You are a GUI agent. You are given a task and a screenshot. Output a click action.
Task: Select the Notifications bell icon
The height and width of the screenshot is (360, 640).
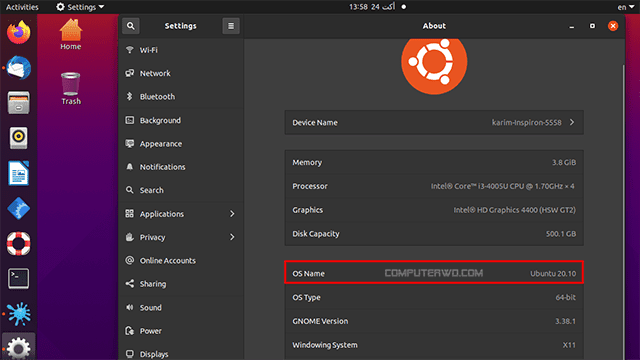(x=130, y=167)
